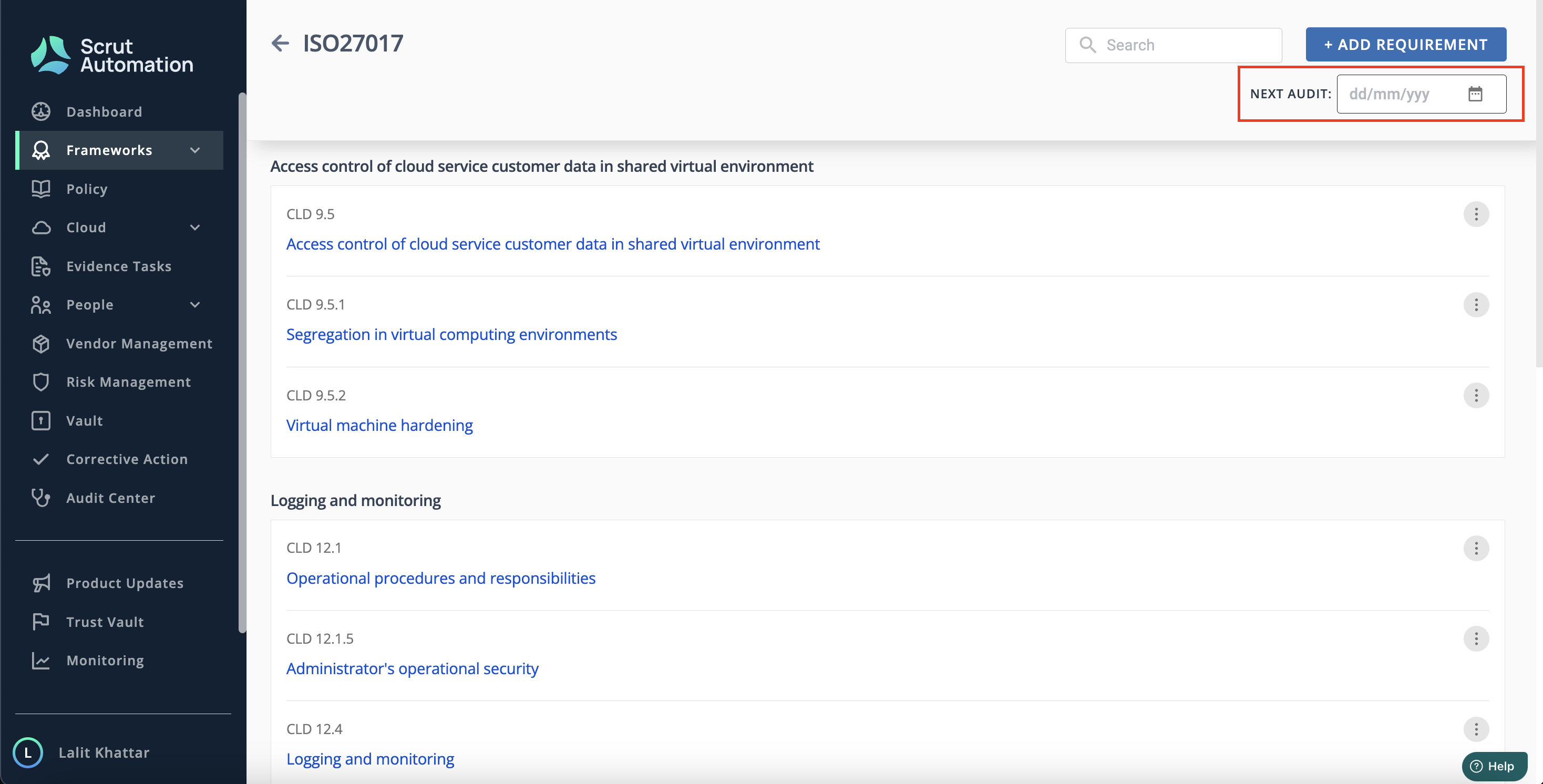This screenshot has width=1543, height=784.
Task: Click the Next Audit date field
Action: tap(1422, 94)
